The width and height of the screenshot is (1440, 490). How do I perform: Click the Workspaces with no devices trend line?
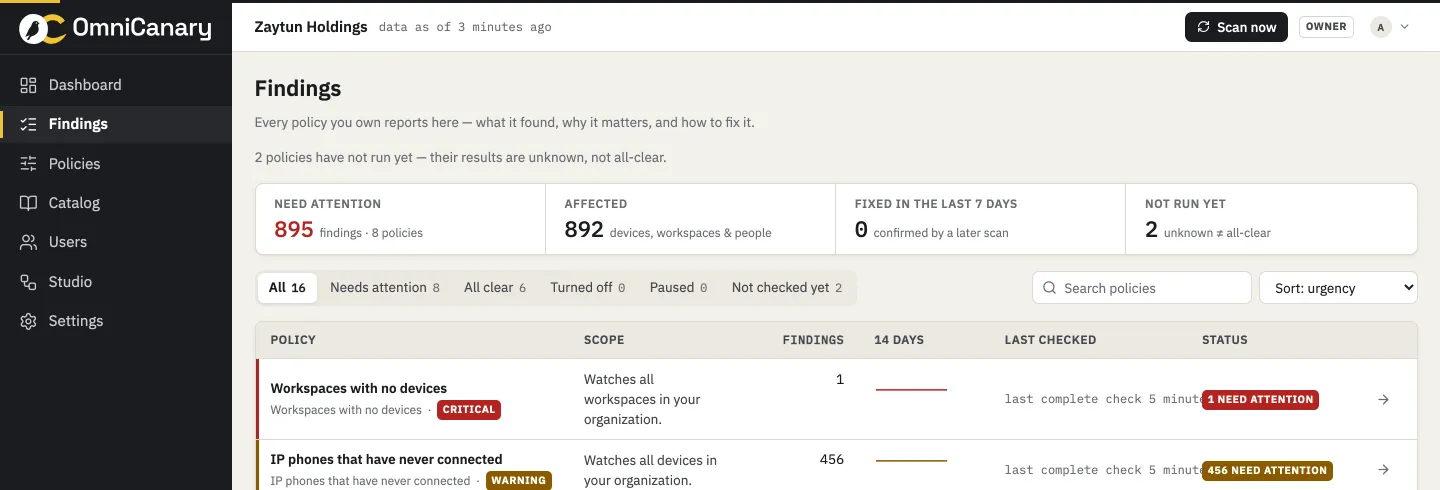pos(911,389)
